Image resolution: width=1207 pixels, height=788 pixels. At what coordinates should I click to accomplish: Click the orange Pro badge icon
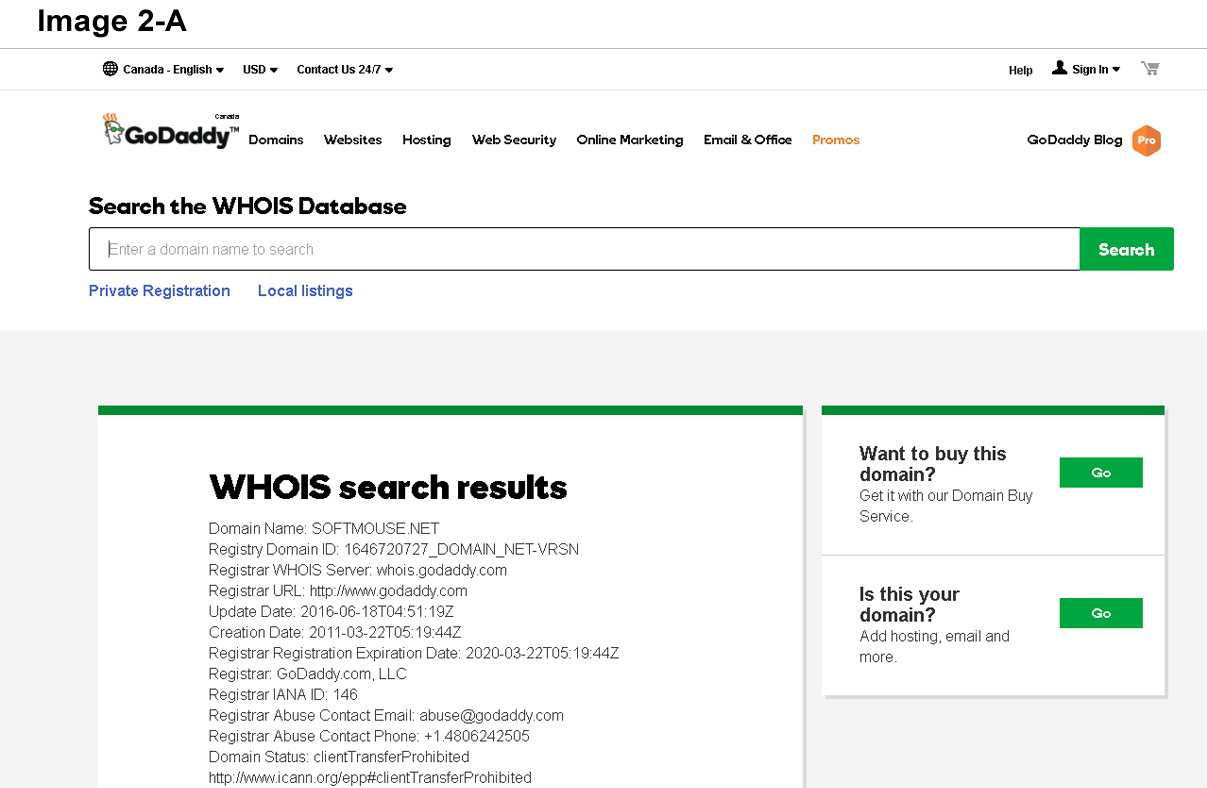1146,141
